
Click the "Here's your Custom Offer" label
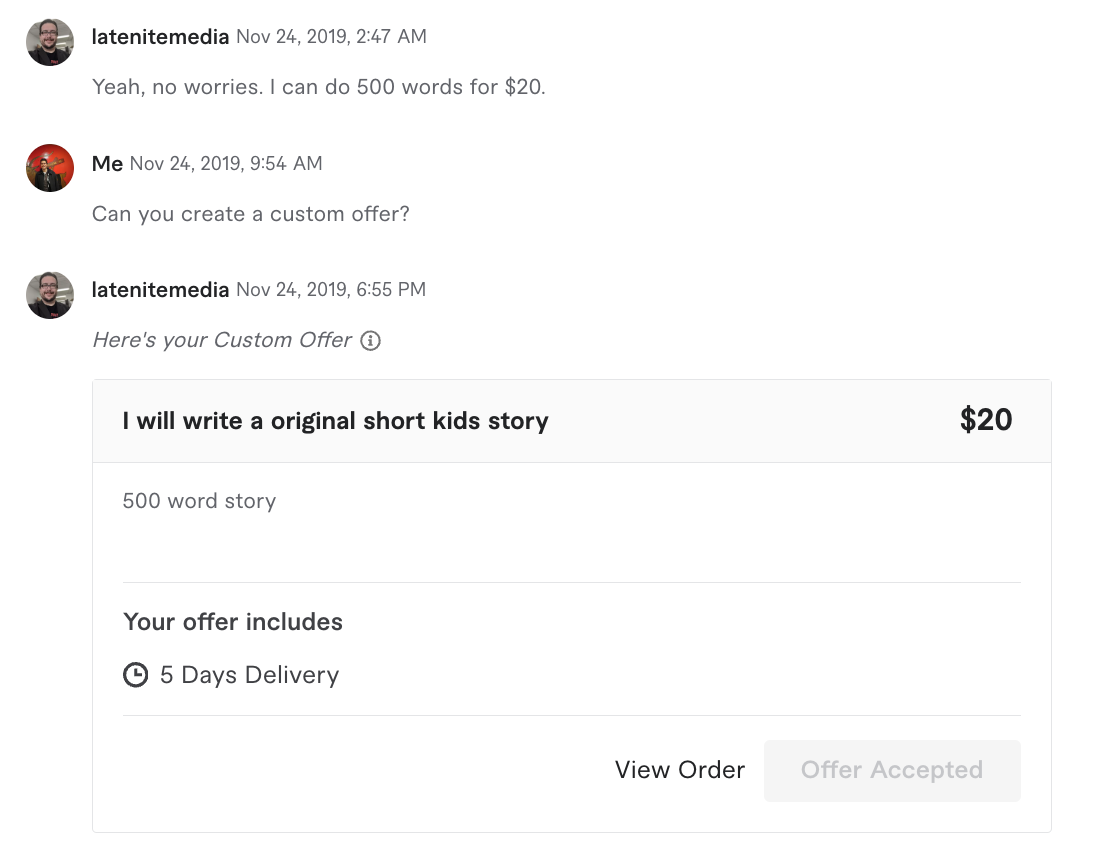coord(222,340)
